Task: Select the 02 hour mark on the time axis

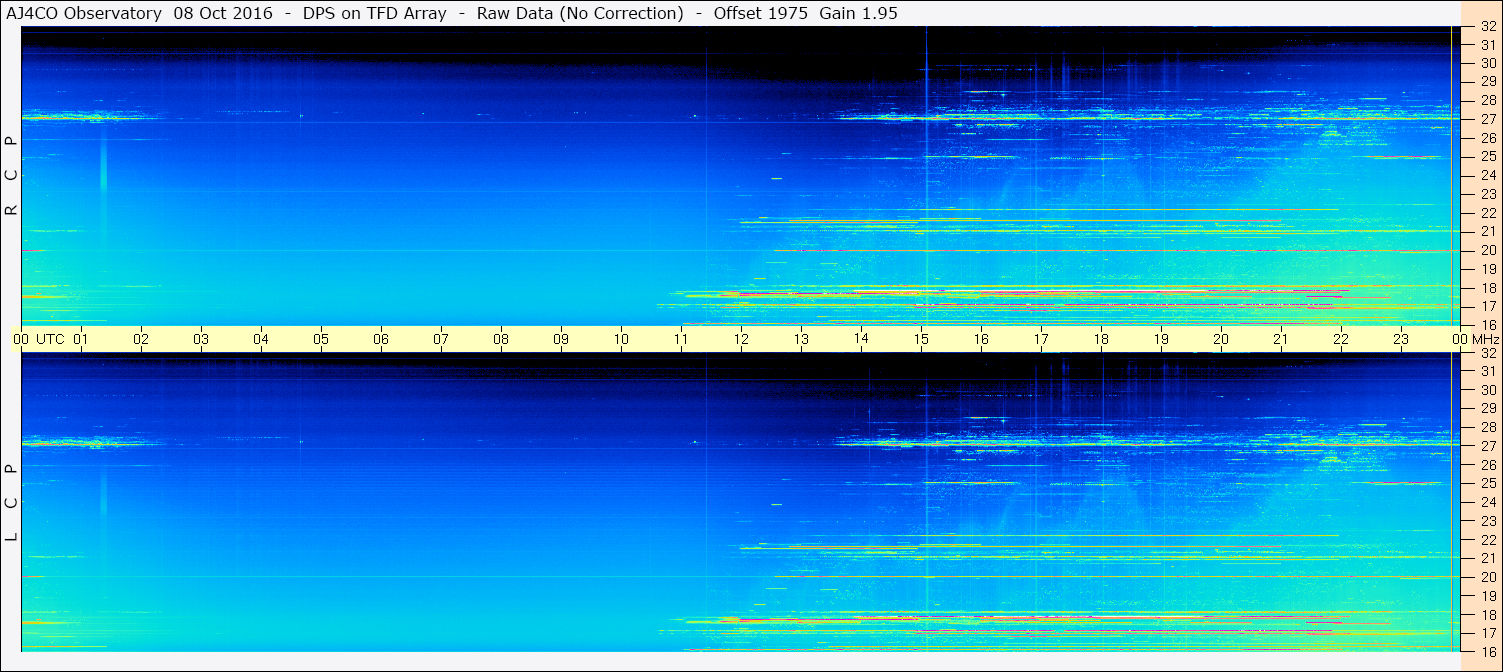Action: [141, 339]
